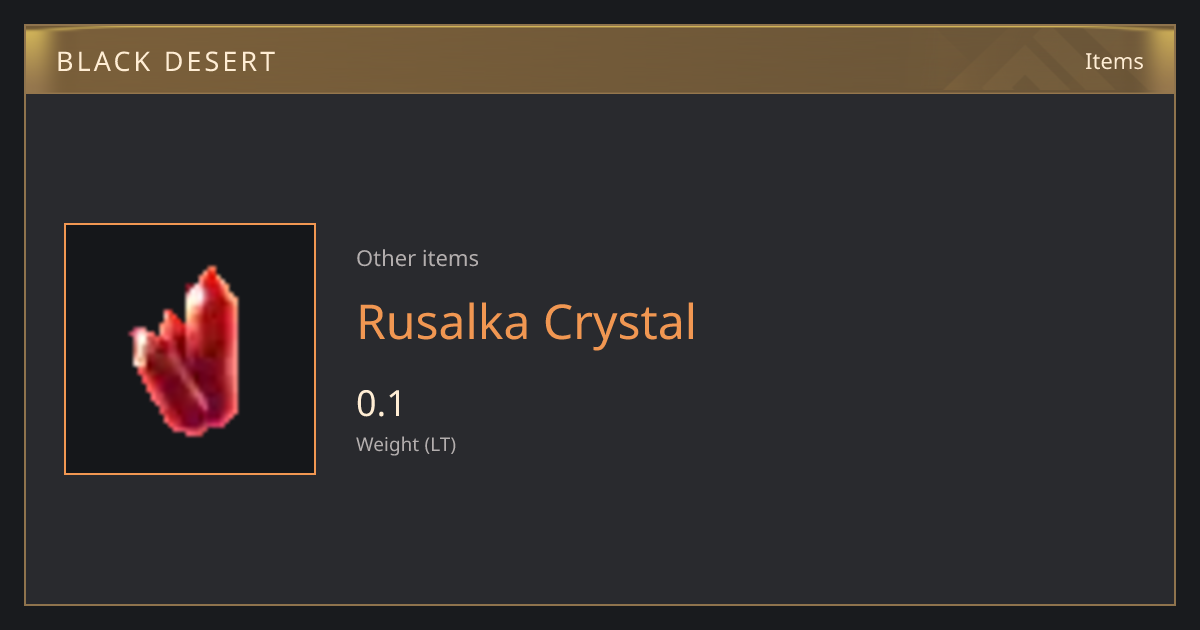
Task: Click the golden header banner
Action: pyautogui.click(x=600, y=61)
